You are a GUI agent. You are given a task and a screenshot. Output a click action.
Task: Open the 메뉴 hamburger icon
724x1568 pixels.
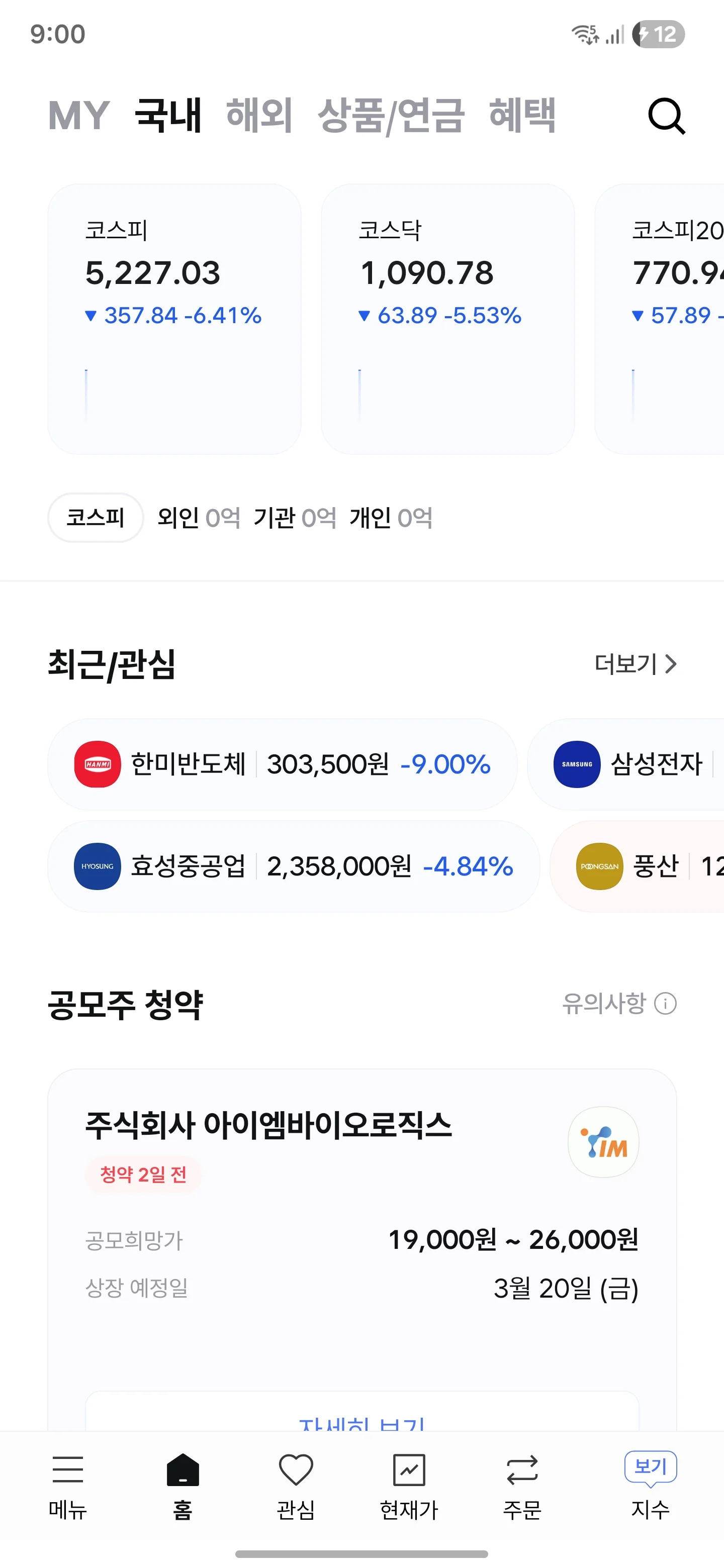point(67,1469)
